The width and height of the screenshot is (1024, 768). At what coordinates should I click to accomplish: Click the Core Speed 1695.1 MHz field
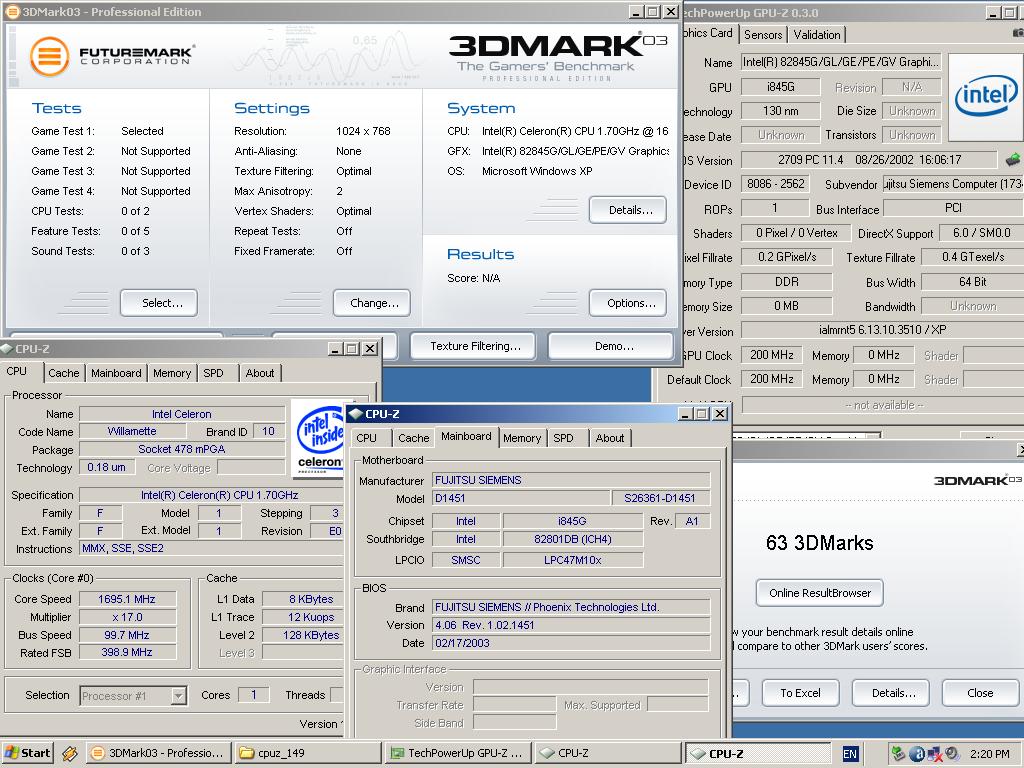(127, 599)
